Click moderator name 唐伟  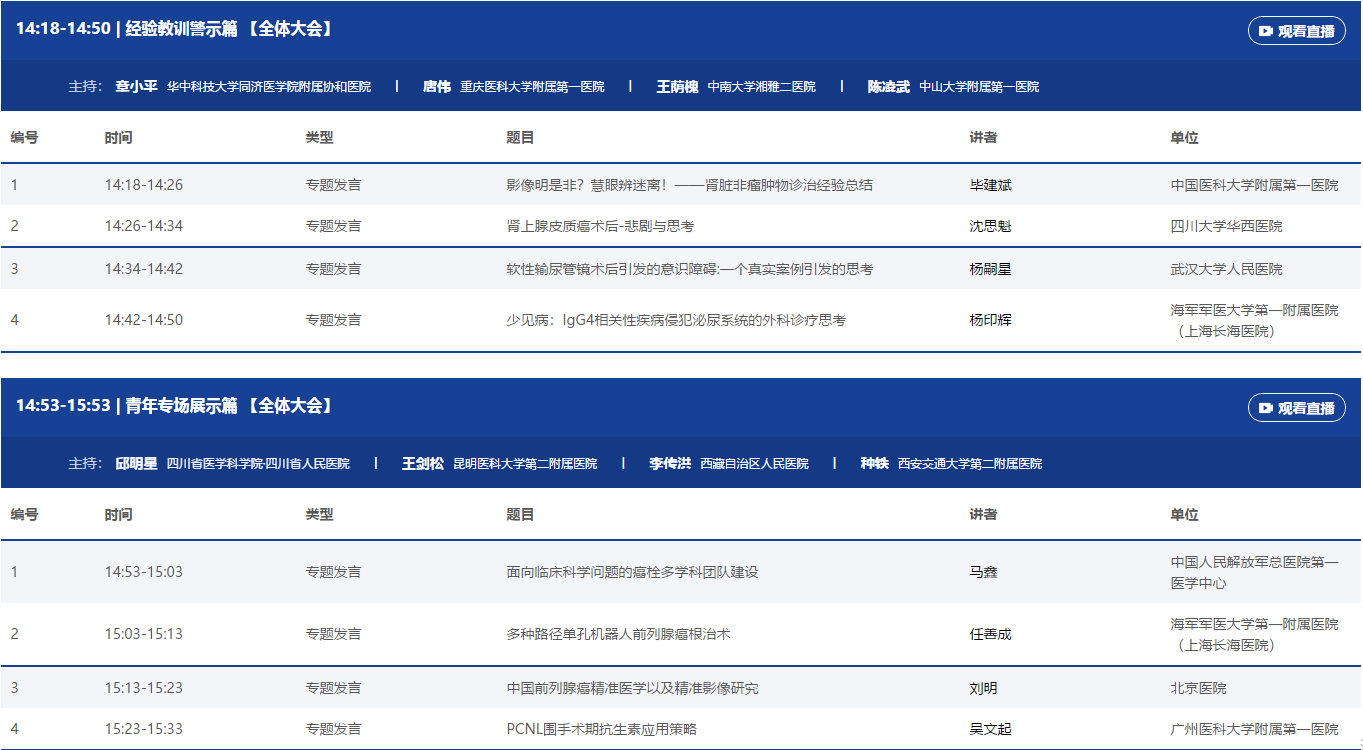(x=436, y=87)
